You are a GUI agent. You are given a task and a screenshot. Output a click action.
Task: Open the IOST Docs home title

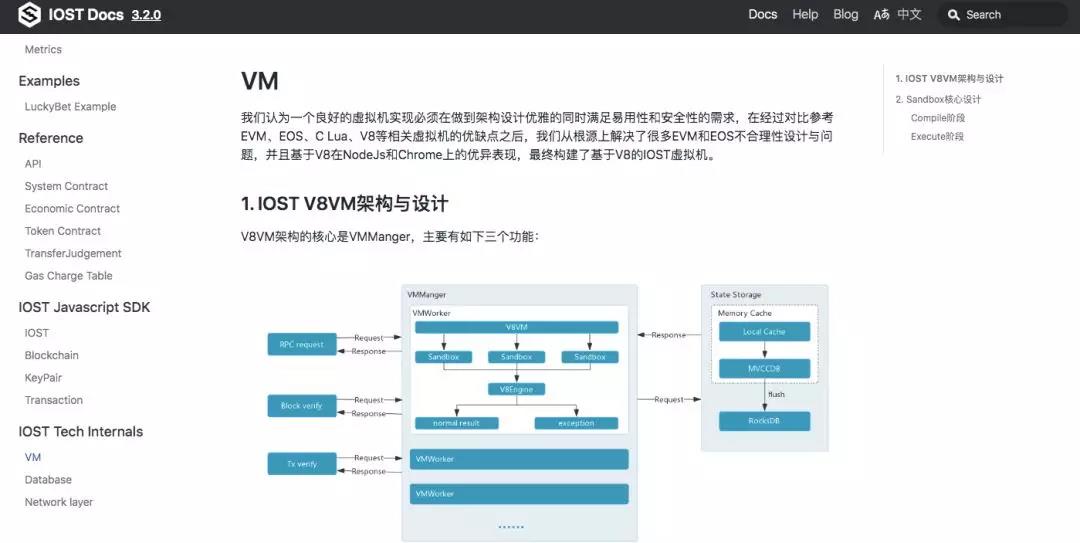click(x=86, y=15)
